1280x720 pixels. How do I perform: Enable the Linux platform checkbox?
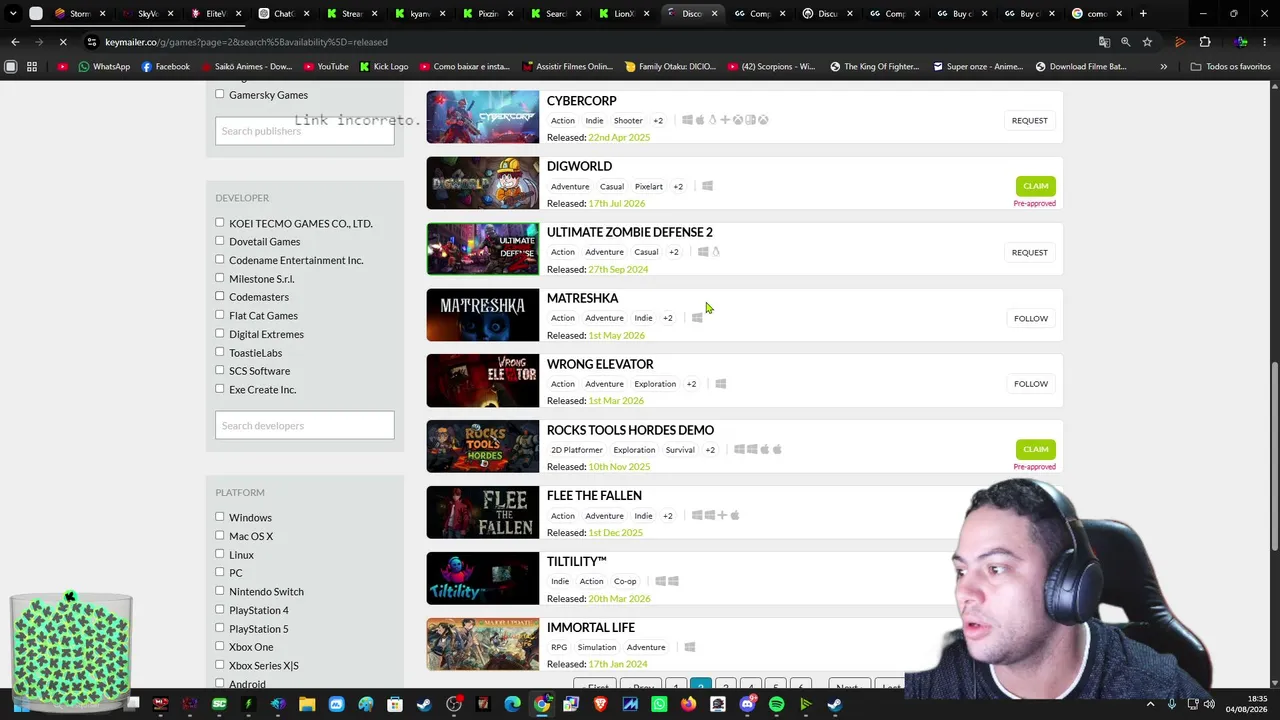tap(220, 554)
